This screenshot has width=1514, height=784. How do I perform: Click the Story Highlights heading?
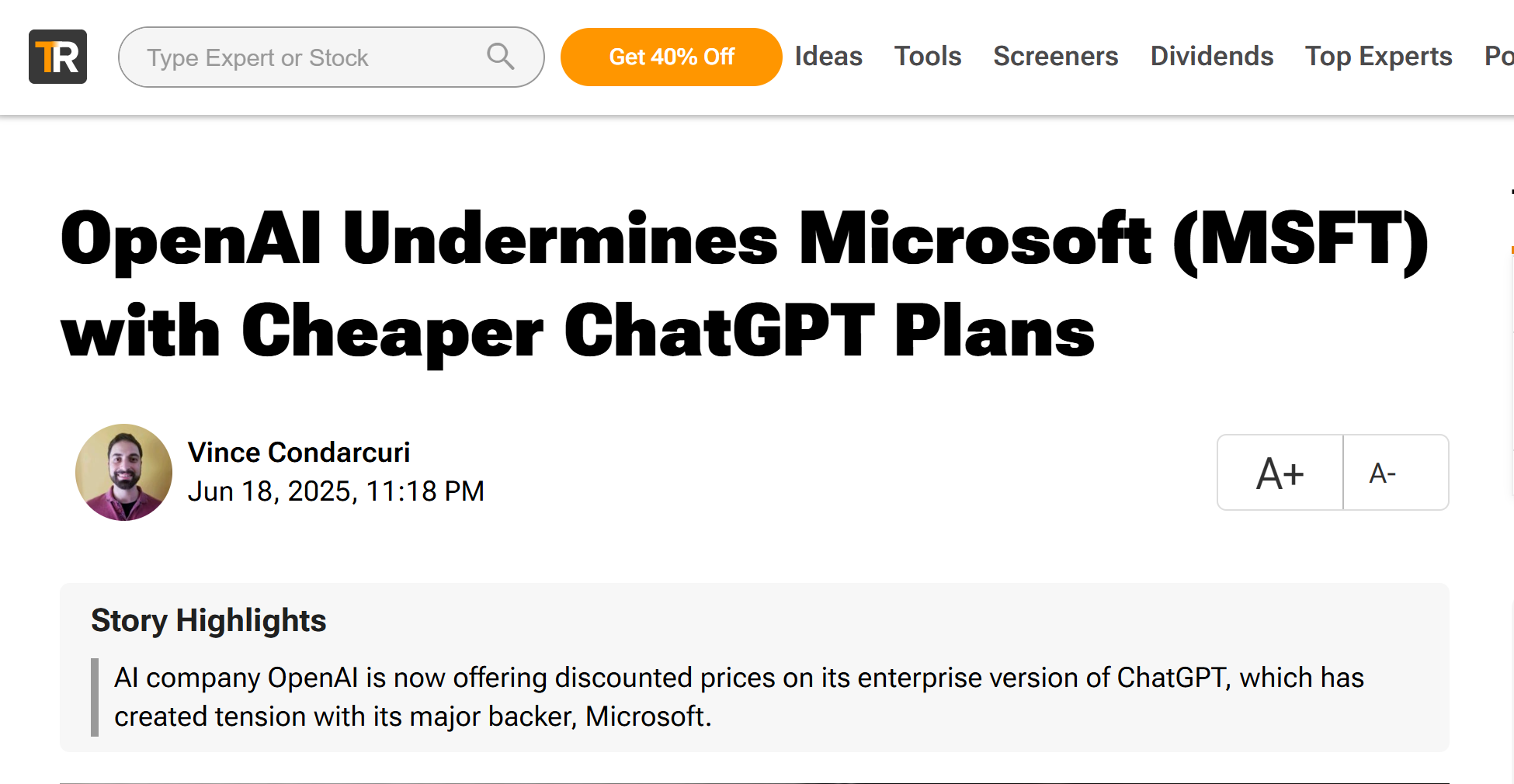coord(208,620)
